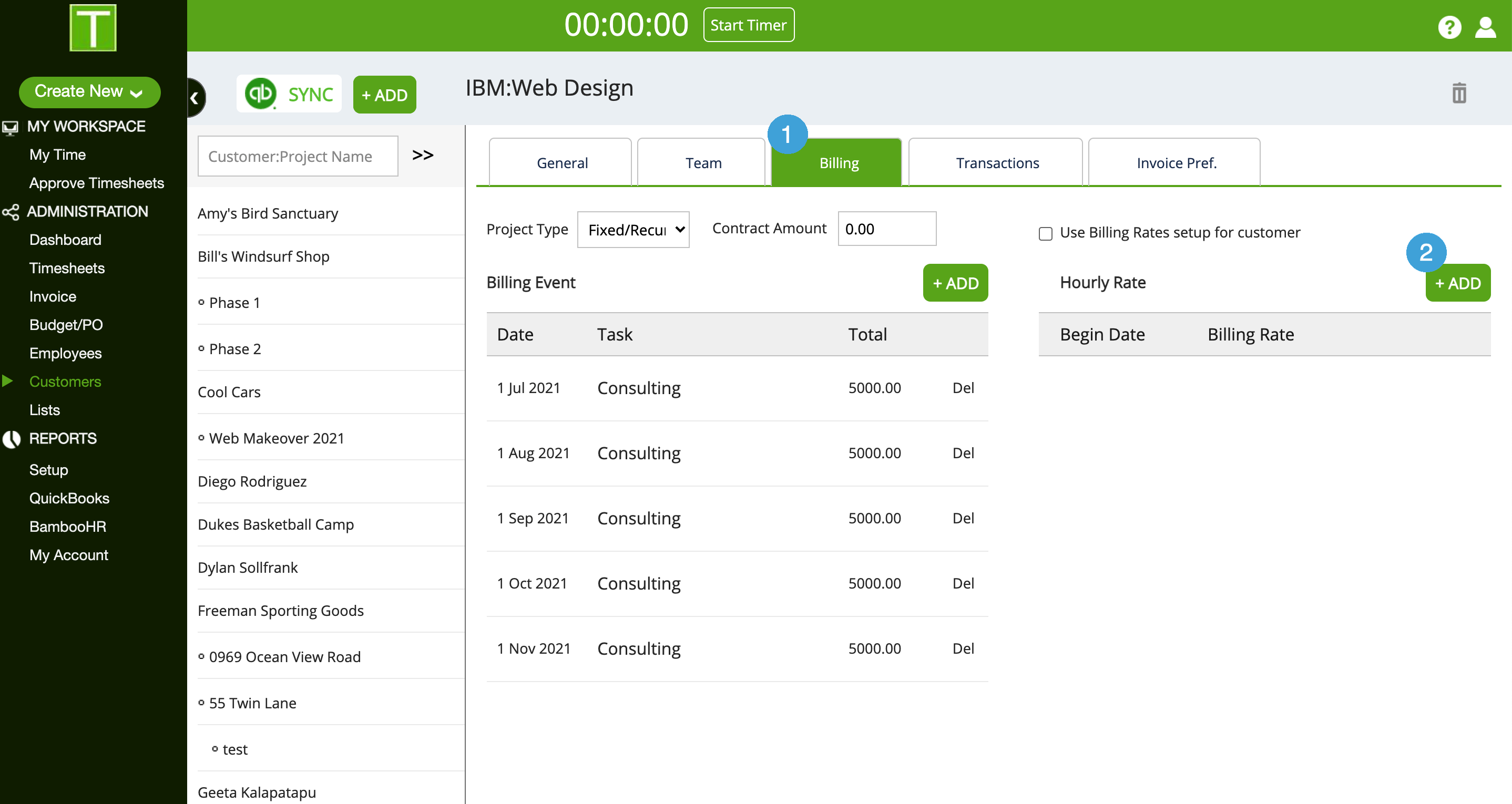
Task: Delete the project using the trash icon
Action: click(x=1459, y=94)
